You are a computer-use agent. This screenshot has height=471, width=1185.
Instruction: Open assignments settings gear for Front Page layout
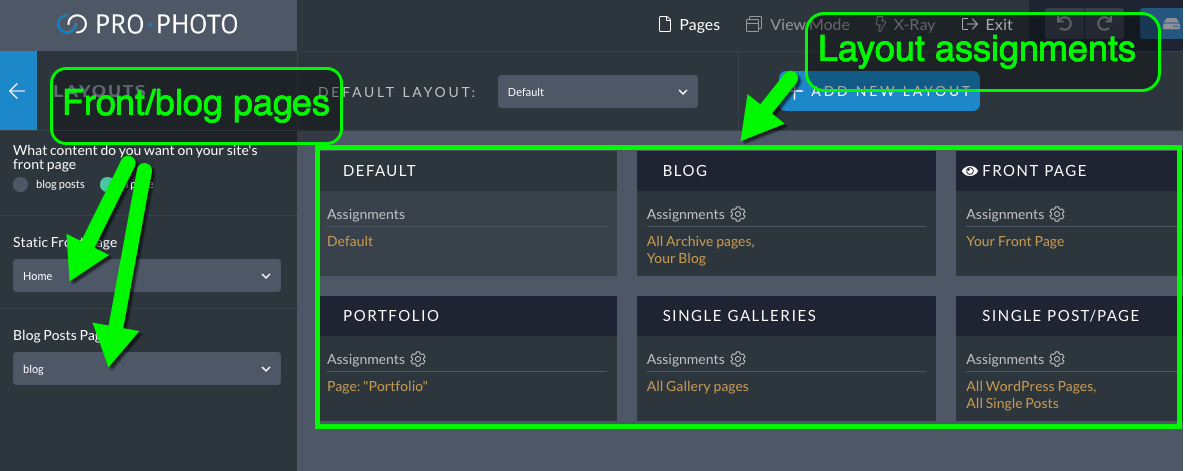(x=1057, y=214)
